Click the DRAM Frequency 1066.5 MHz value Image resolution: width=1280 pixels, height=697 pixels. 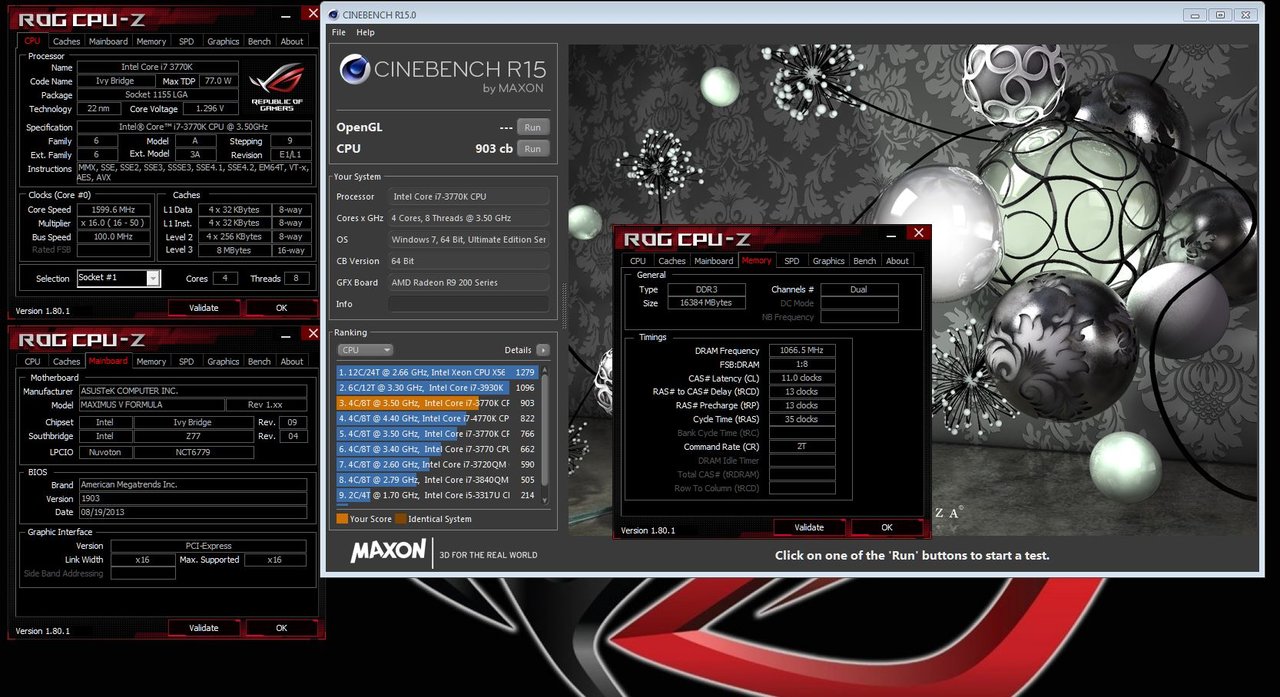click(x=802, y=351)
